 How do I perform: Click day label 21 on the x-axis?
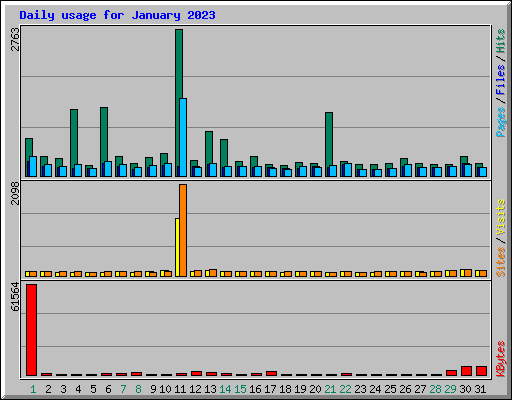(x=330, y=389)
